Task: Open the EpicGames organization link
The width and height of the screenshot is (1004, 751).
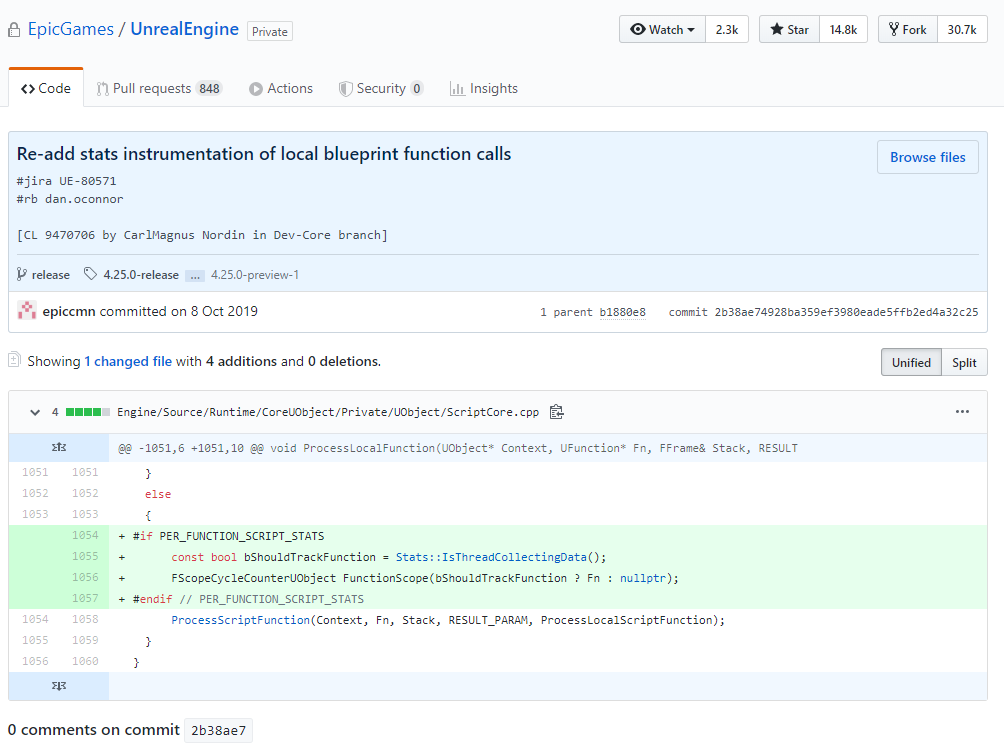Action: [x=70, y=29]
